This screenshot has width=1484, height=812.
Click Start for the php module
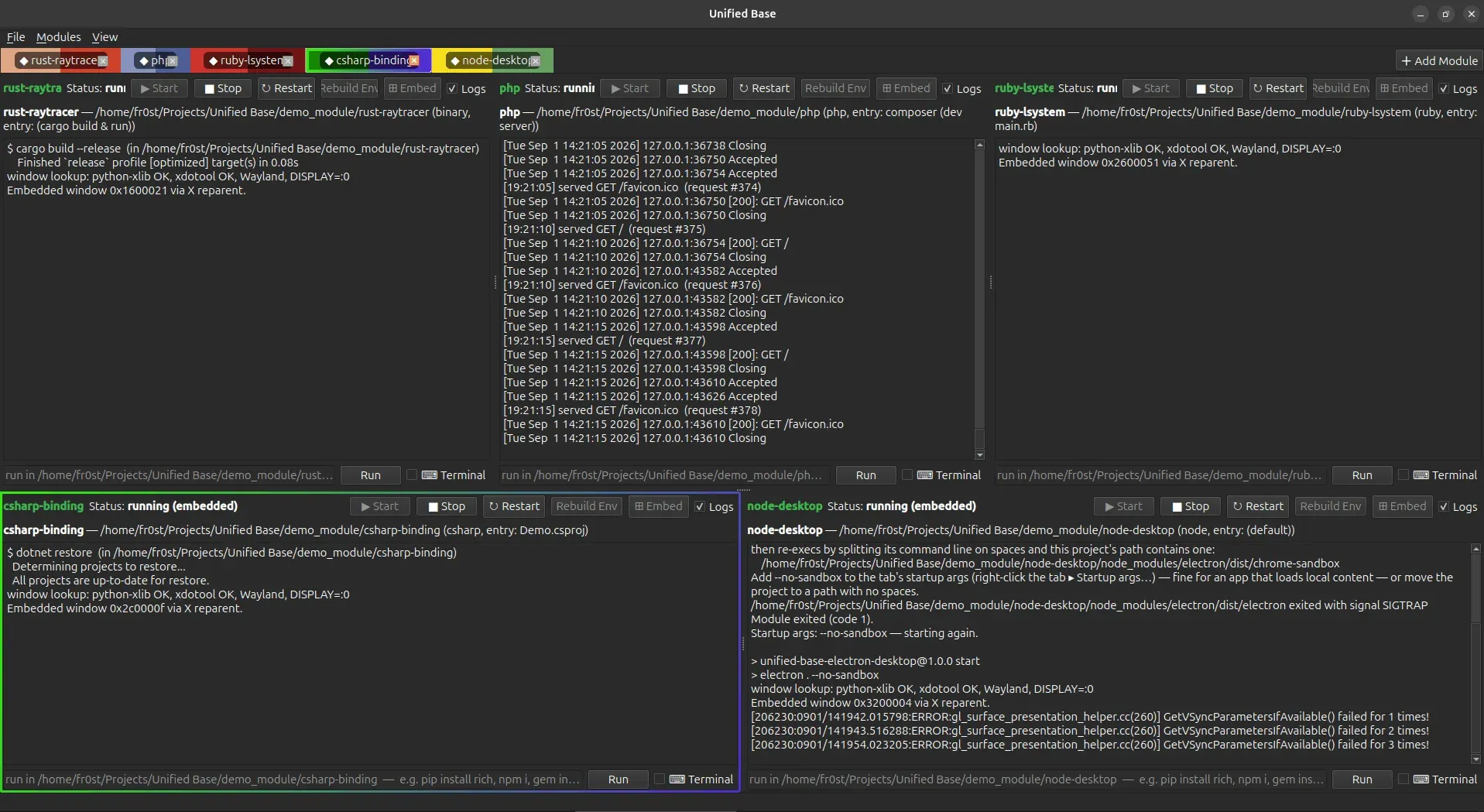click(x=630, y=88)
